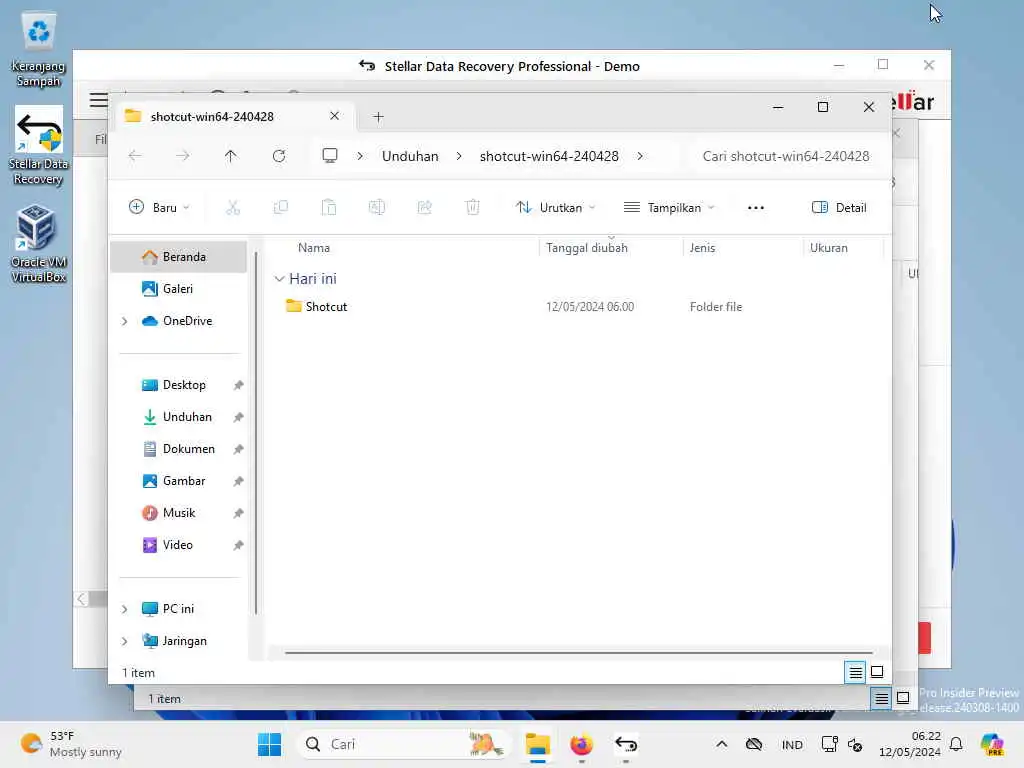Open Stellar Data Recovery taskbar icon
The width and height of the screenshot is (1024, 768).
click(626, 744)
